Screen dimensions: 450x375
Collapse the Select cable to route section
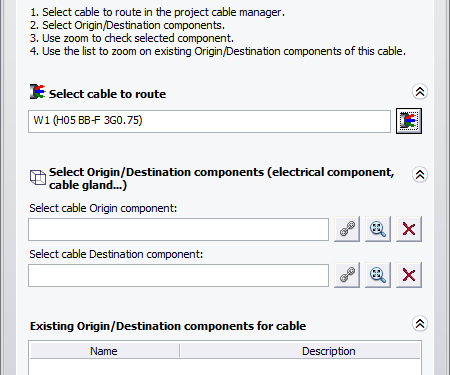pos(420,91)
